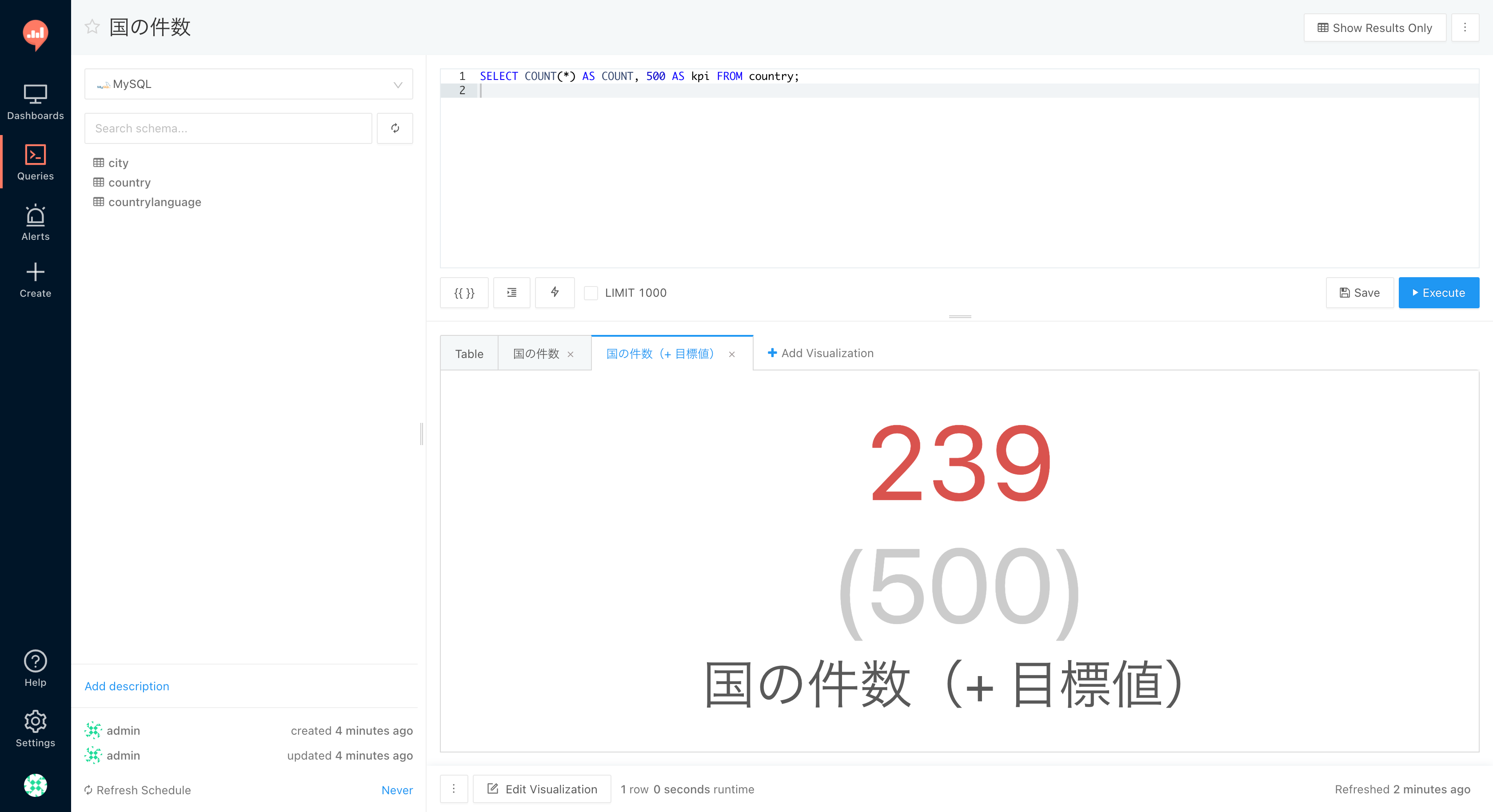Viewport: 1493px width, 812px height.
Task: Toggle the LIMIT 1000 checkbox
Action: pos(591,292)
